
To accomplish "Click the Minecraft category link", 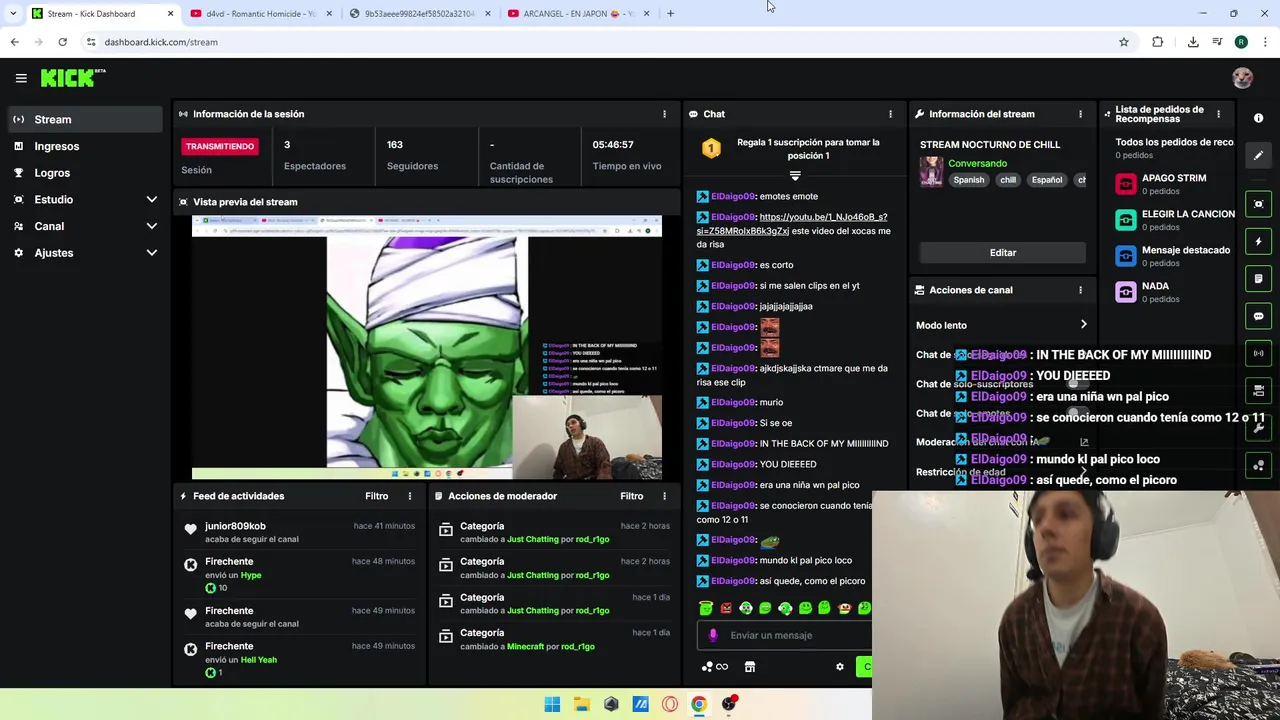I will [x=525, y=647].
